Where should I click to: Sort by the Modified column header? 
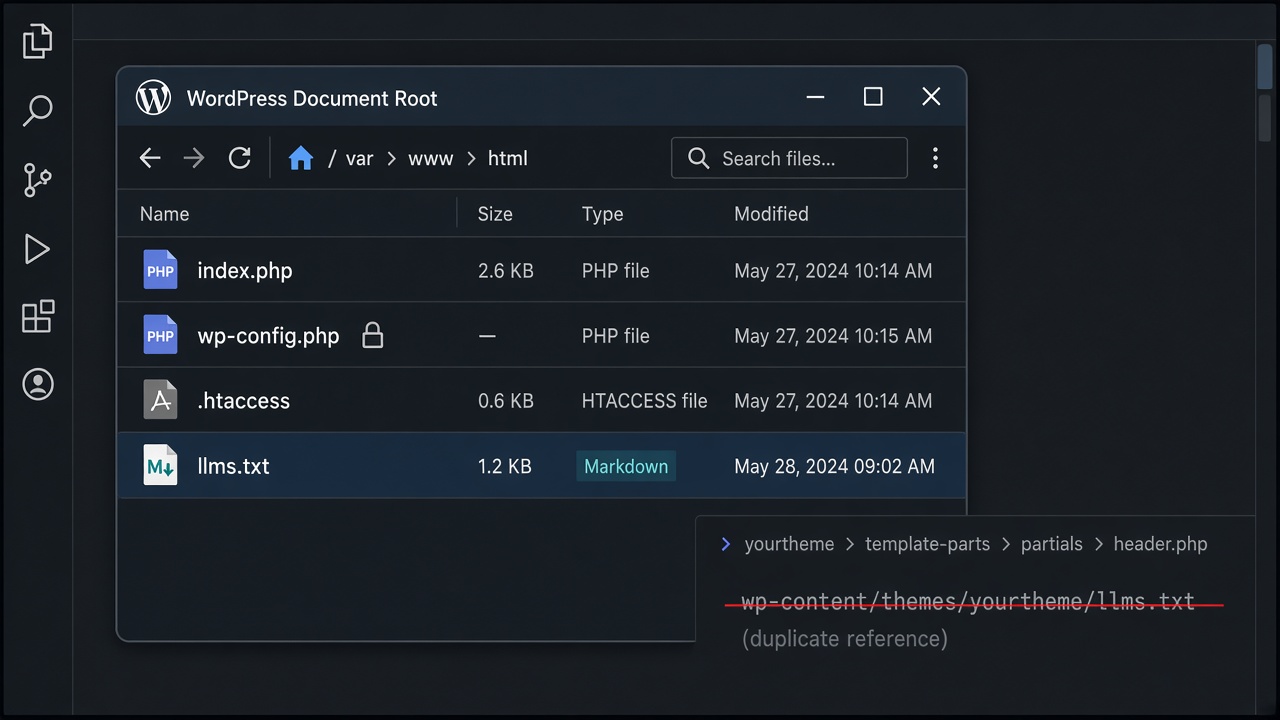pyautogui.click(x=771, y=214)
